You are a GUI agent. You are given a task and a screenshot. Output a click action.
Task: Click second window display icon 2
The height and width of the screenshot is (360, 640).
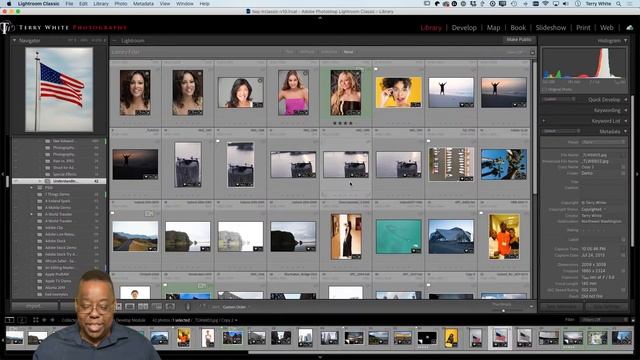click(x=22, y=320)
